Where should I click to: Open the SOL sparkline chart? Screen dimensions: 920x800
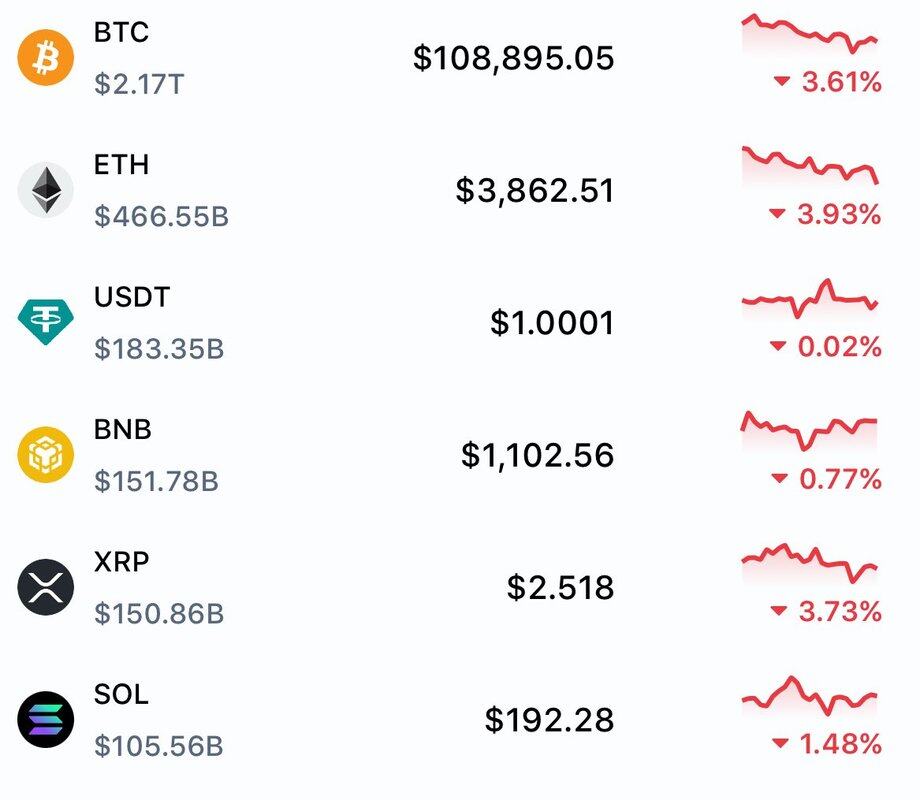(809, 696)
